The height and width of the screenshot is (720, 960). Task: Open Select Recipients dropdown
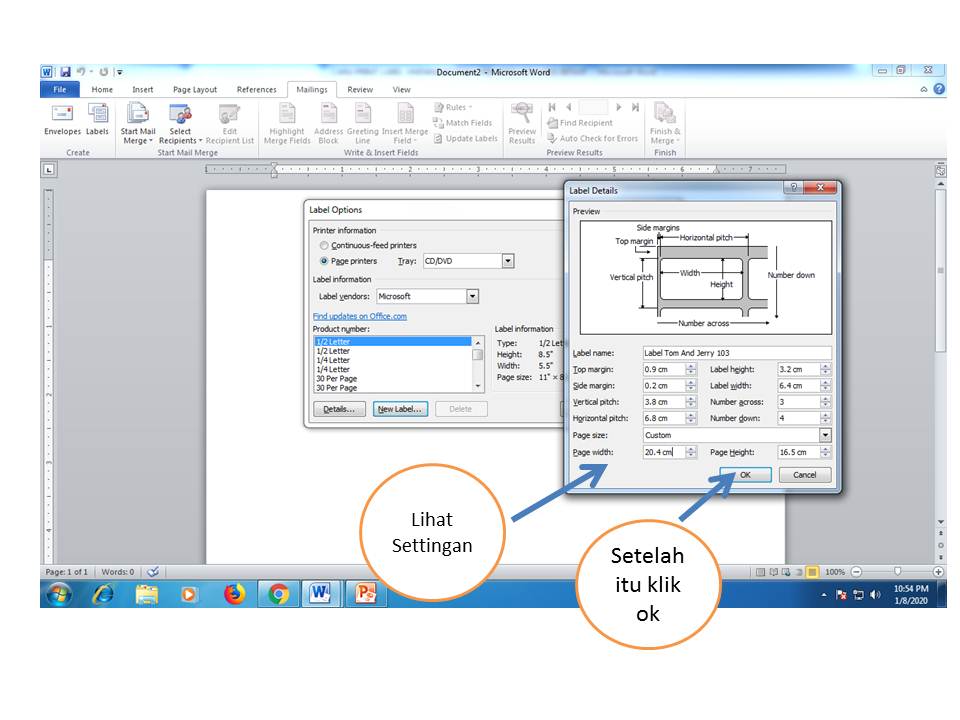point(180,124)
